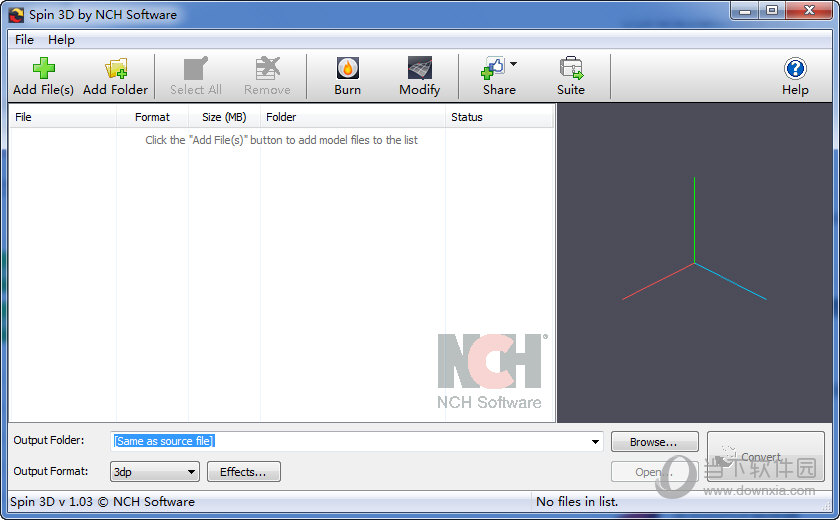Click the Browse... button
The width and height of the screenshot is (840, 520).
tap(654, 442)
